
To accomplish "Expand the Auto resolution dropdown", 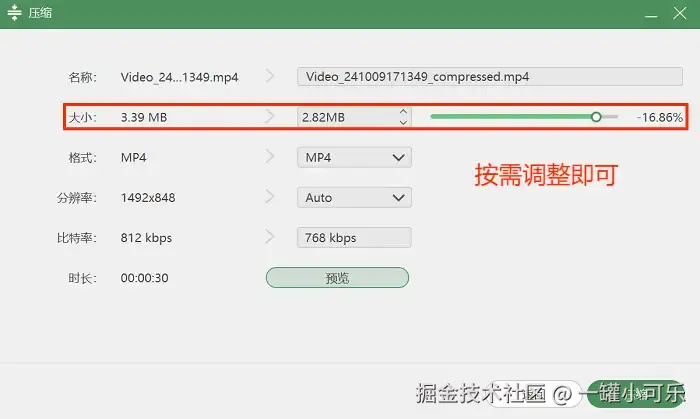I will [x=354, y=198].
